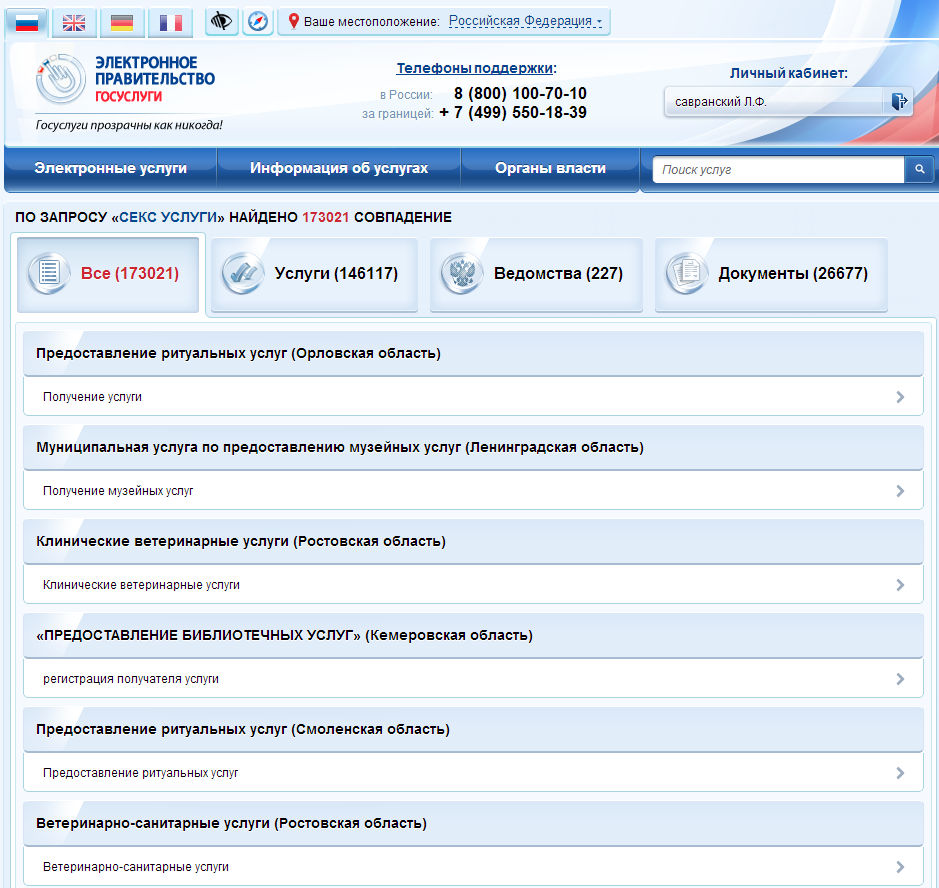
Task: Open the Электронные услуги menu
Action: tap(111, 168)
